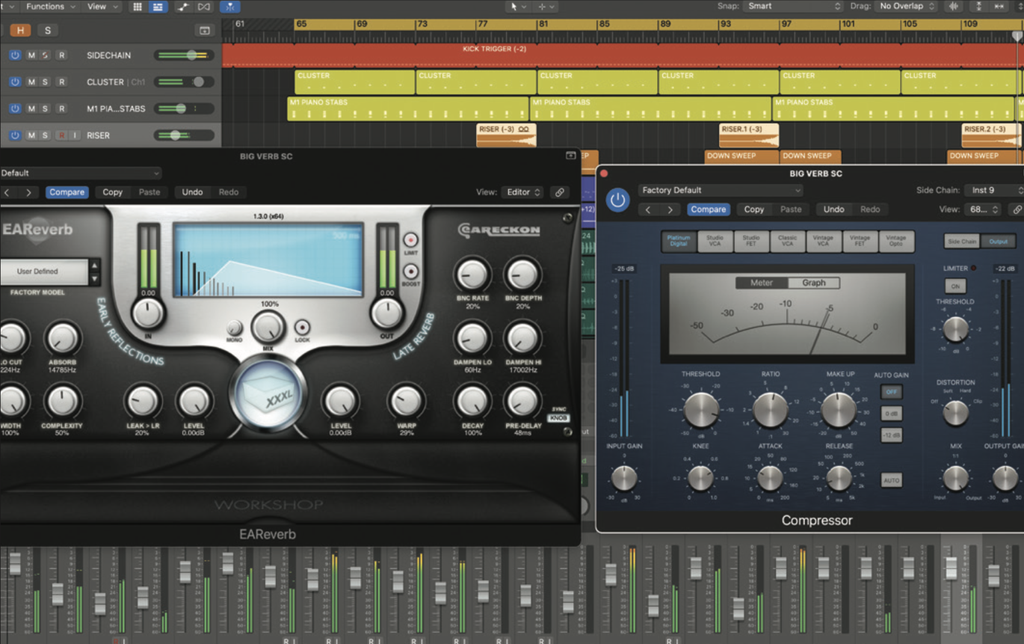Select the Editor view icon in the toolbar

(159, 7)
